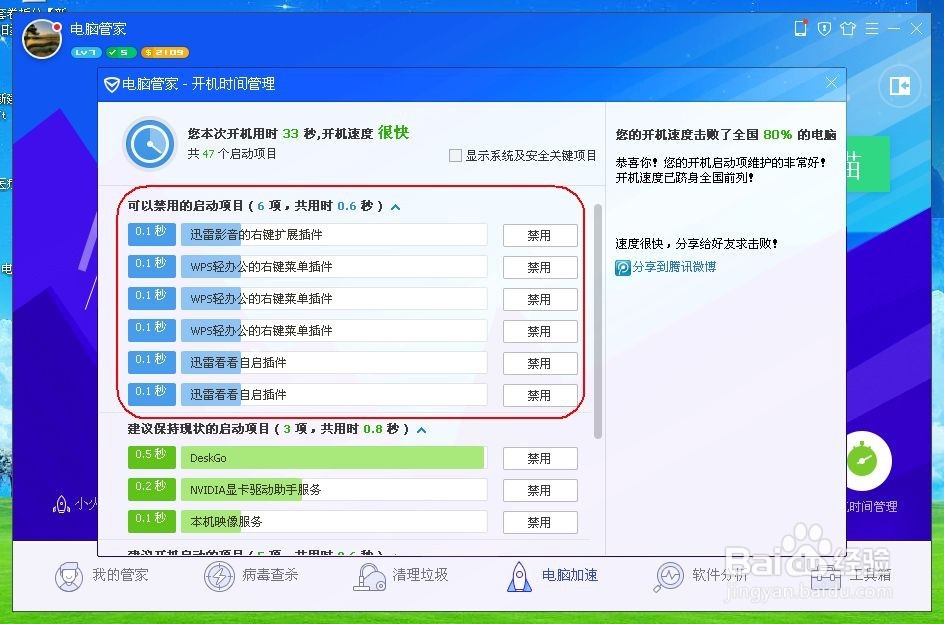Click the shield account protection icon
Image resolution: width=944 pixels, height=624 pixels.
click(823, 29)
